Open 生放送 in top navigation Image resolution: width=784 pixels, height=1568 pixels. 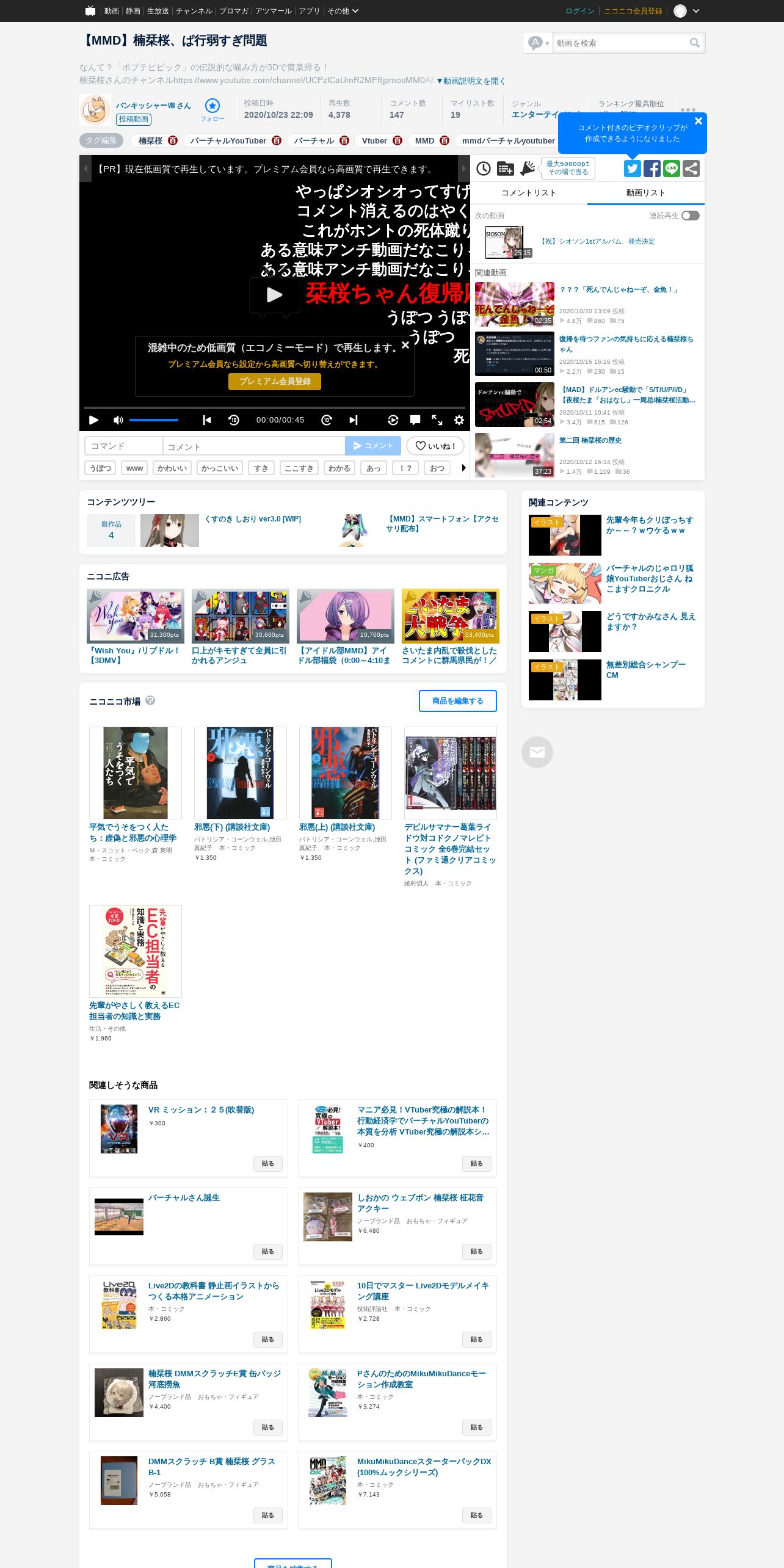click(158, 11)
